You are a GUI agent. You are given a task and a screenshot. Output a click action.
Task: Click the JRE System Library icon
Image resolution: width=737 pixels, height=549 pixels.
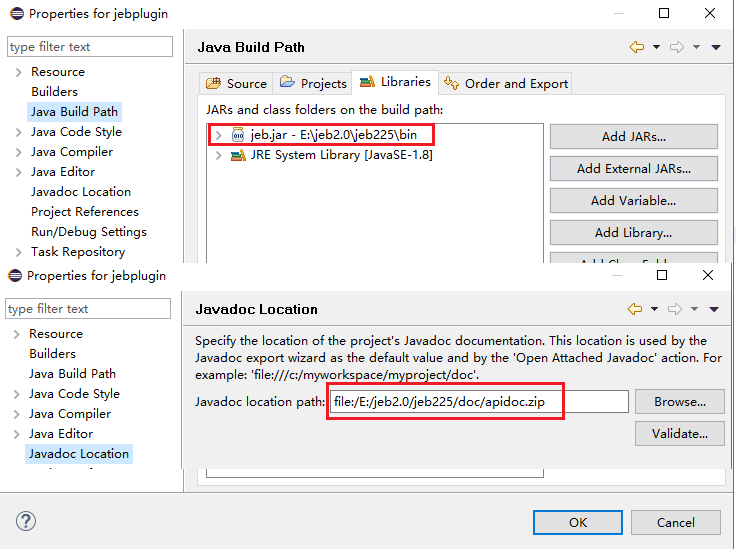click(238, 155)
